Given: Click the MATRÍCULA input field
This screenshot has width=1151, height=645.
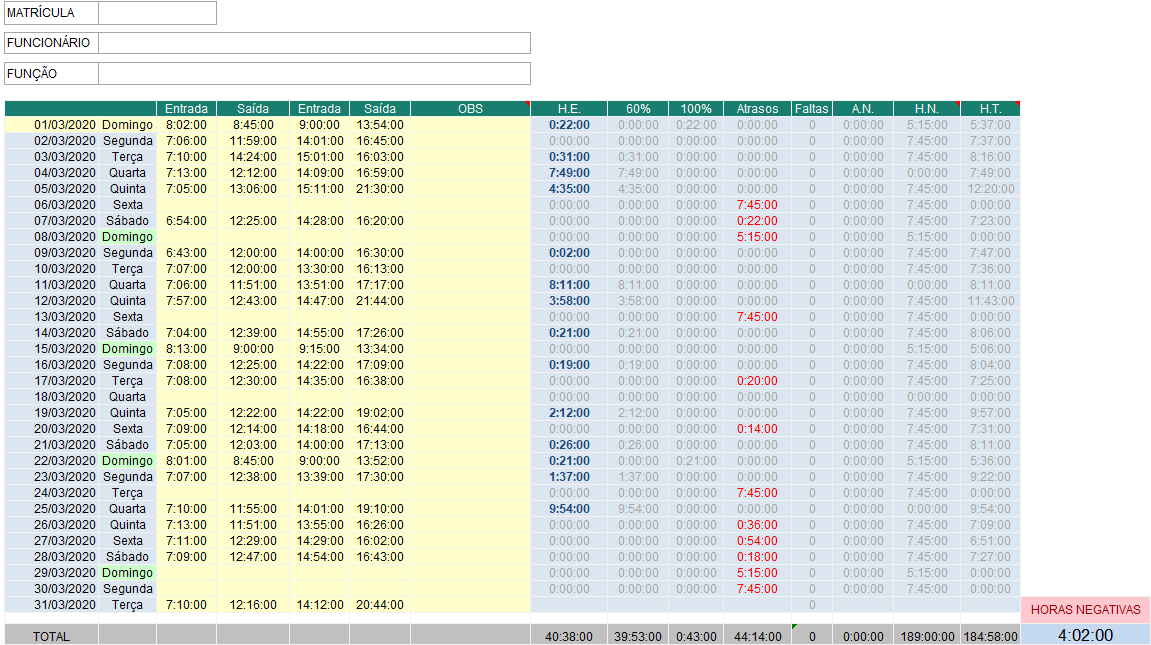Looking at the screenshot, I should tap(157, 13).
